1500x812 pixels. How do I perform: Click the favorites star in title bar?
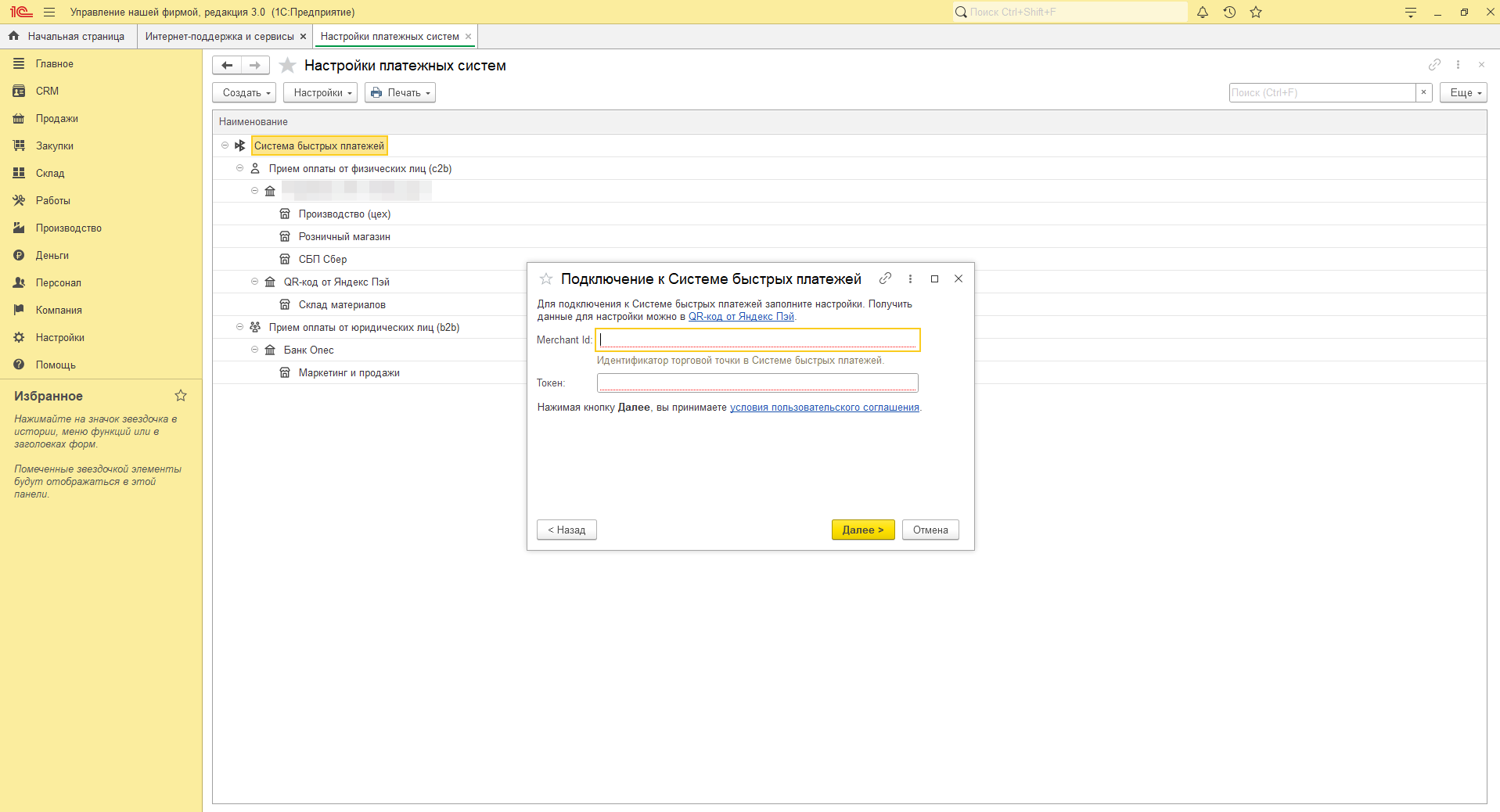[1256, 13]
